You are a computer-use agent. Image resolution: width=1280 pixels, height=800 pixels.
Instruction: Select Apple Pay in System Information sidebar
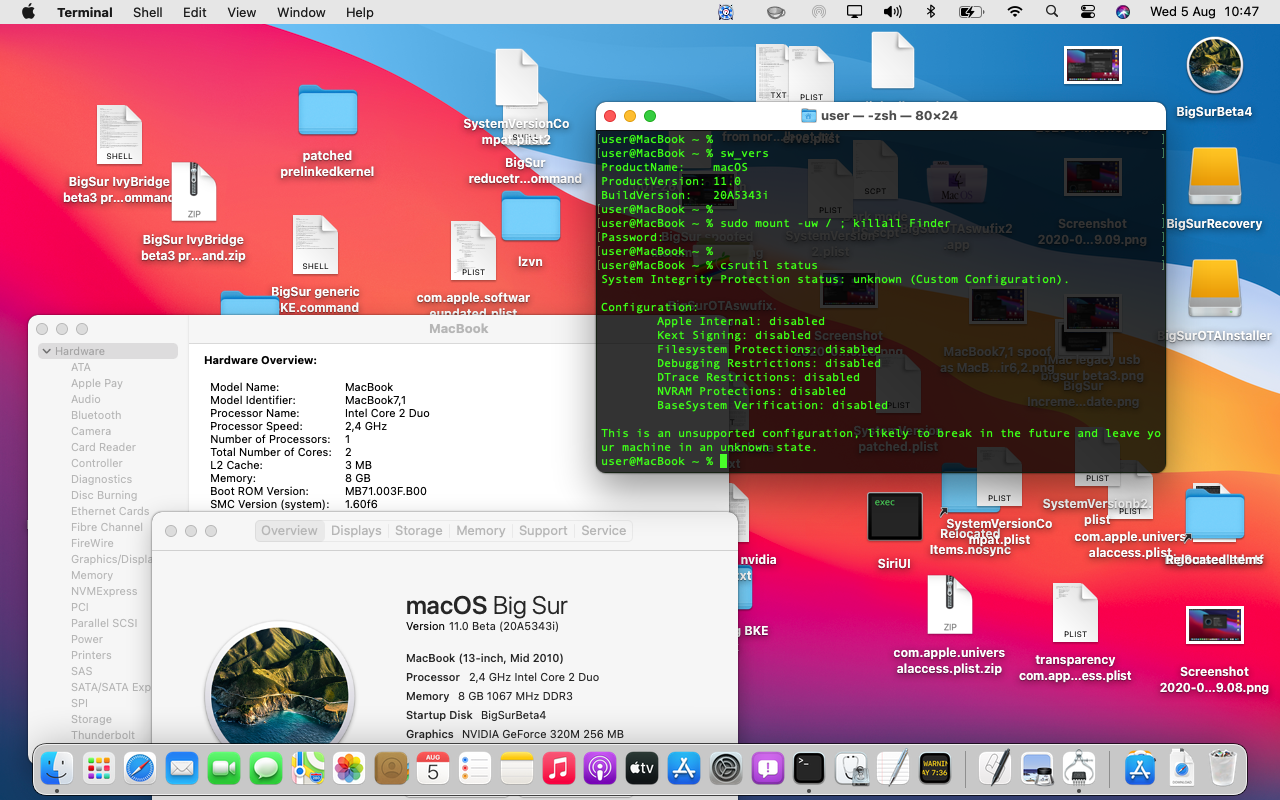[x=97, y=383]
